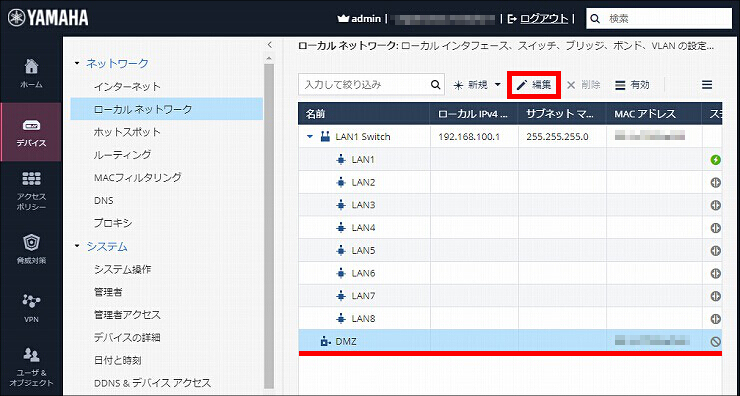Collapse the side navigation panel chevron

pos(269,45)
